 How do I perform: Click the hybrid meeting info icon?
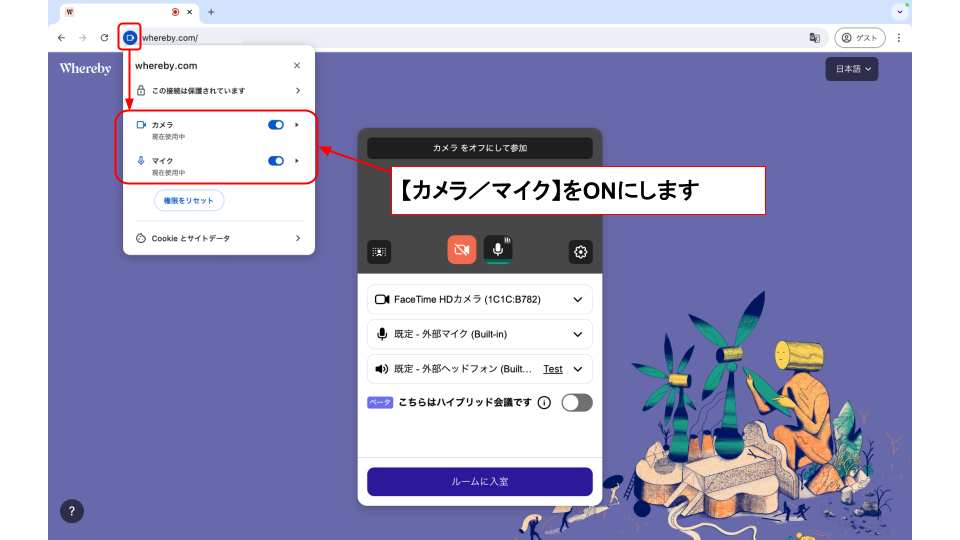click(544, 403)
